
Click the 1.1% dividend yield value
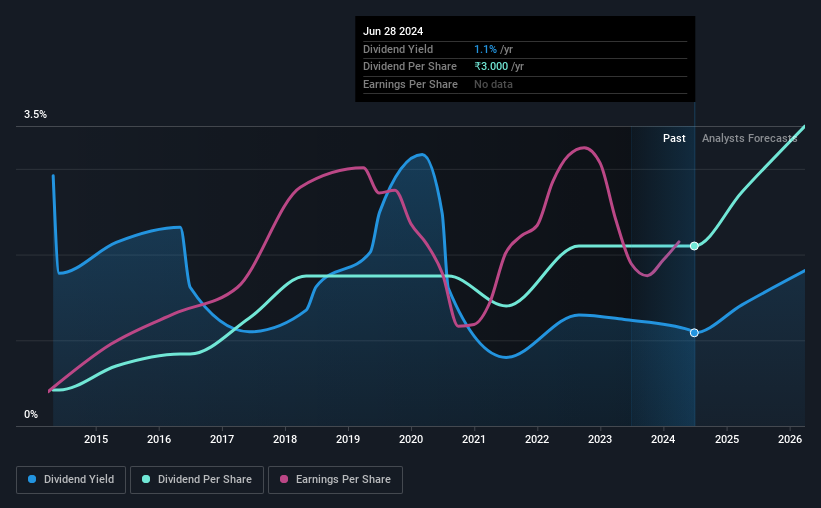(x=485, y=49)
